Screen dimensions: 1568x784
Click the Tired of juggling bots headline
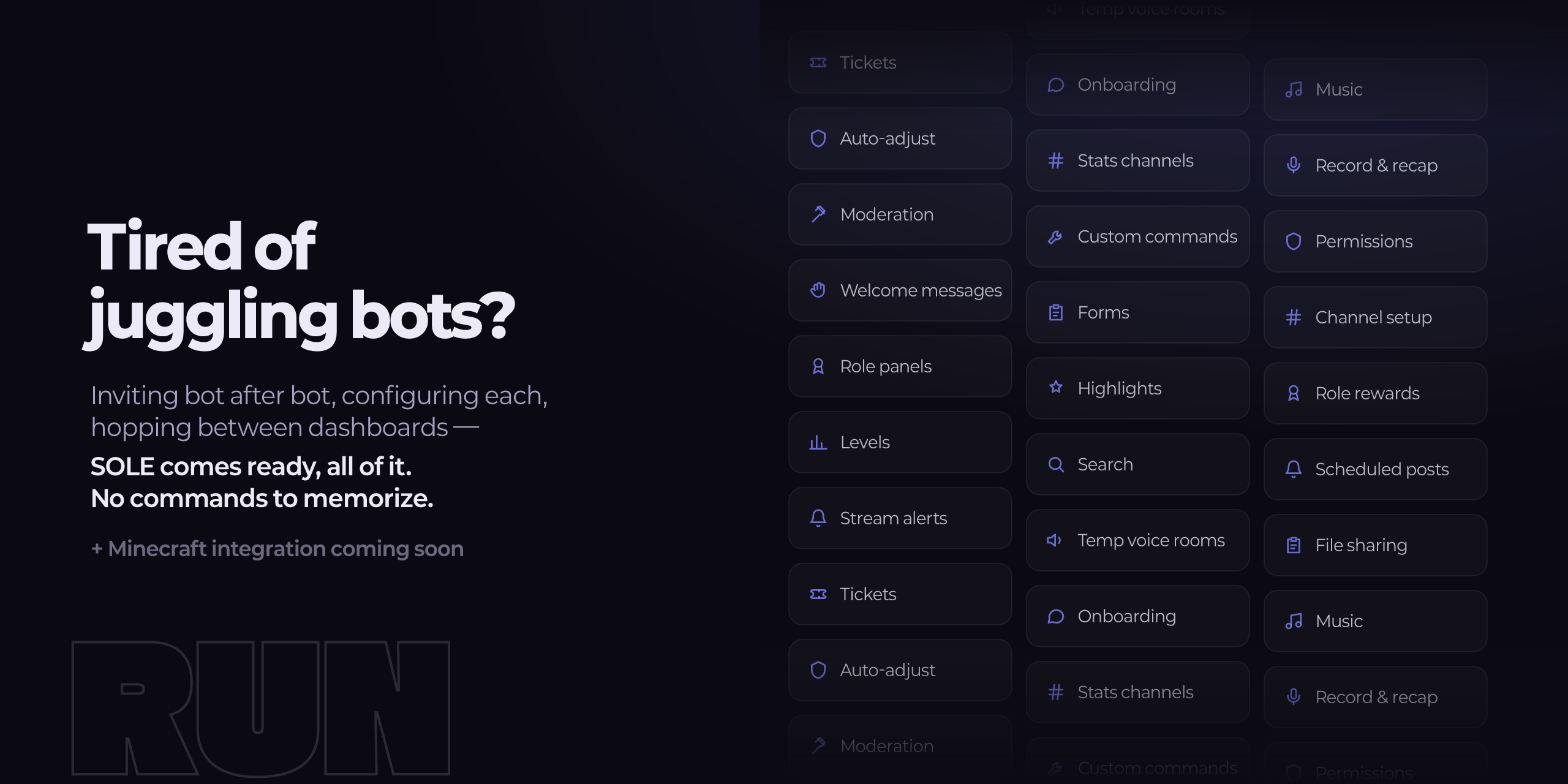pyautogui.click(x=300, y=282)
